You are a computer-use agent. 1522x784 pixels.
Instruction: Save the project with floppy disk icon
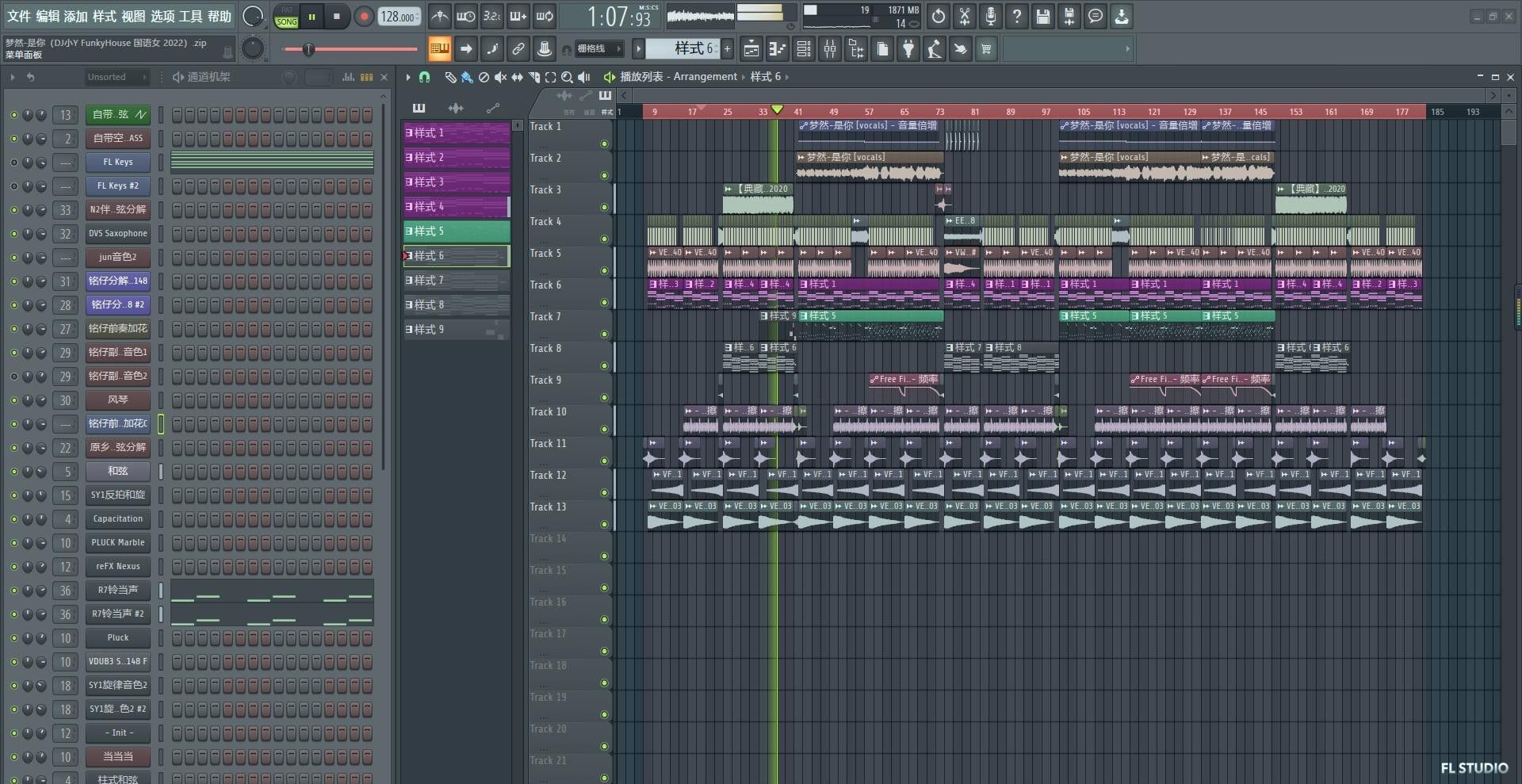[1043, 16]
